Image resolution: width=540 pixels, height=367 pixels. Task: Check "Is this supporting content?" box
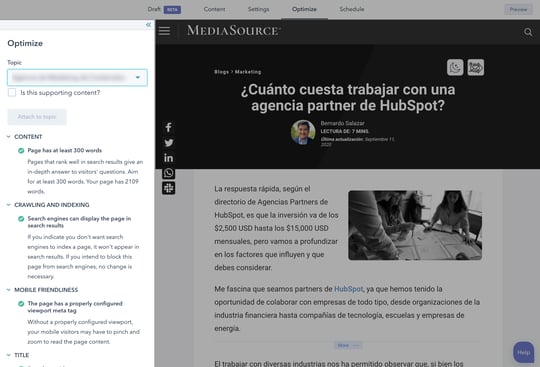pos(12,93)
